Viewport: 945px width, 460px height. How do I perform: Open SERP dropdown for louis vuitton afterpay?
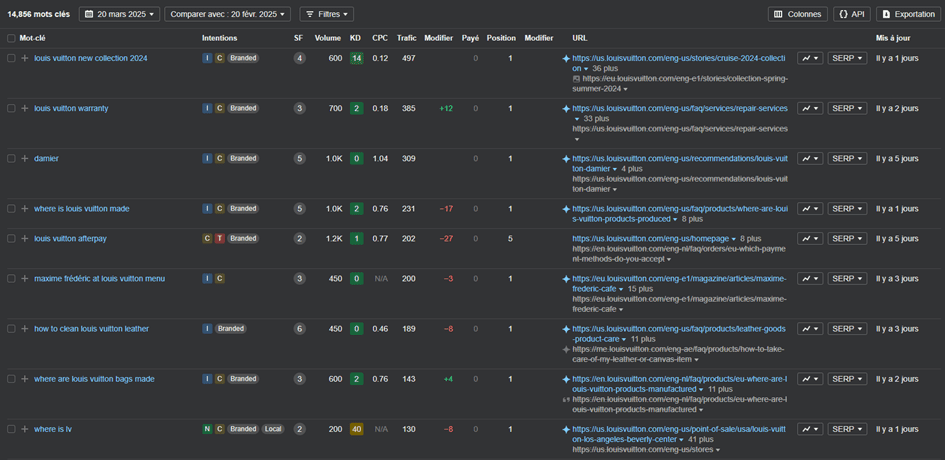pyautogui.click(x=847, y=238)
